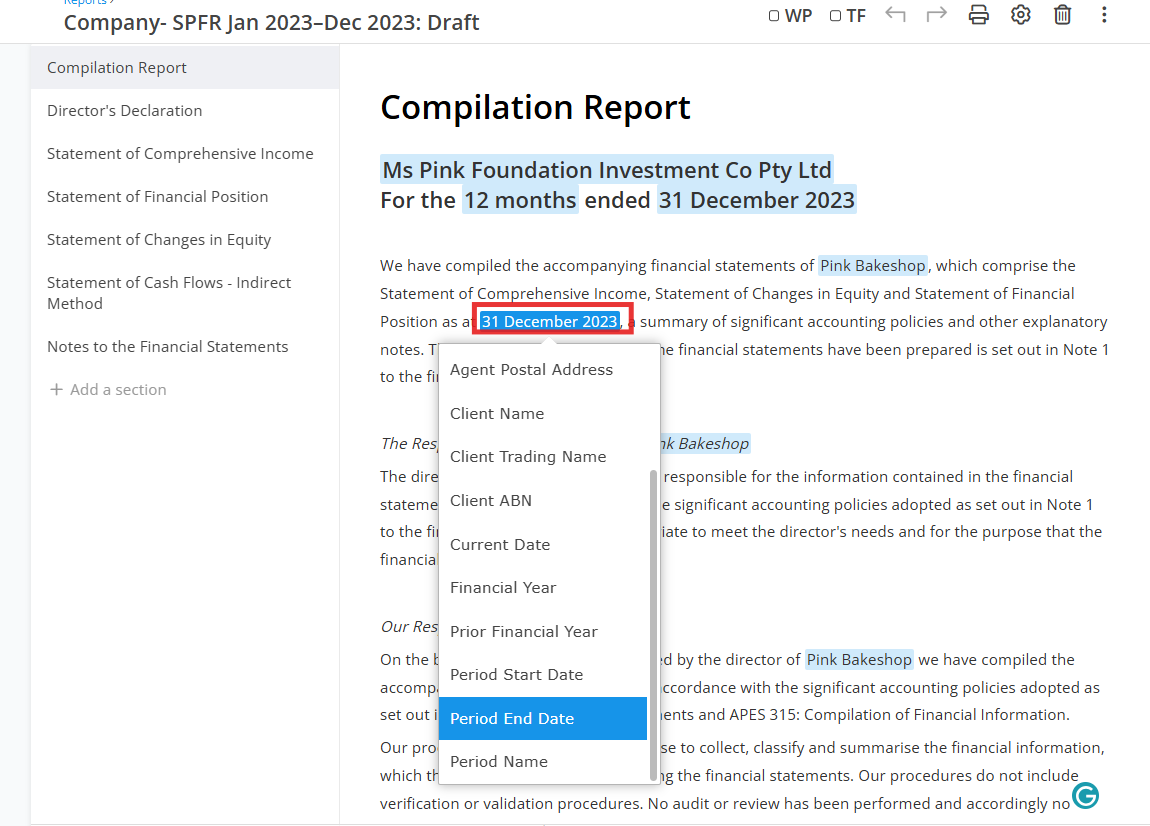This screenshot has height=826, width=1150.
Task: Select Agent Postal Address from the dropdown
Action: coord(543,370)
